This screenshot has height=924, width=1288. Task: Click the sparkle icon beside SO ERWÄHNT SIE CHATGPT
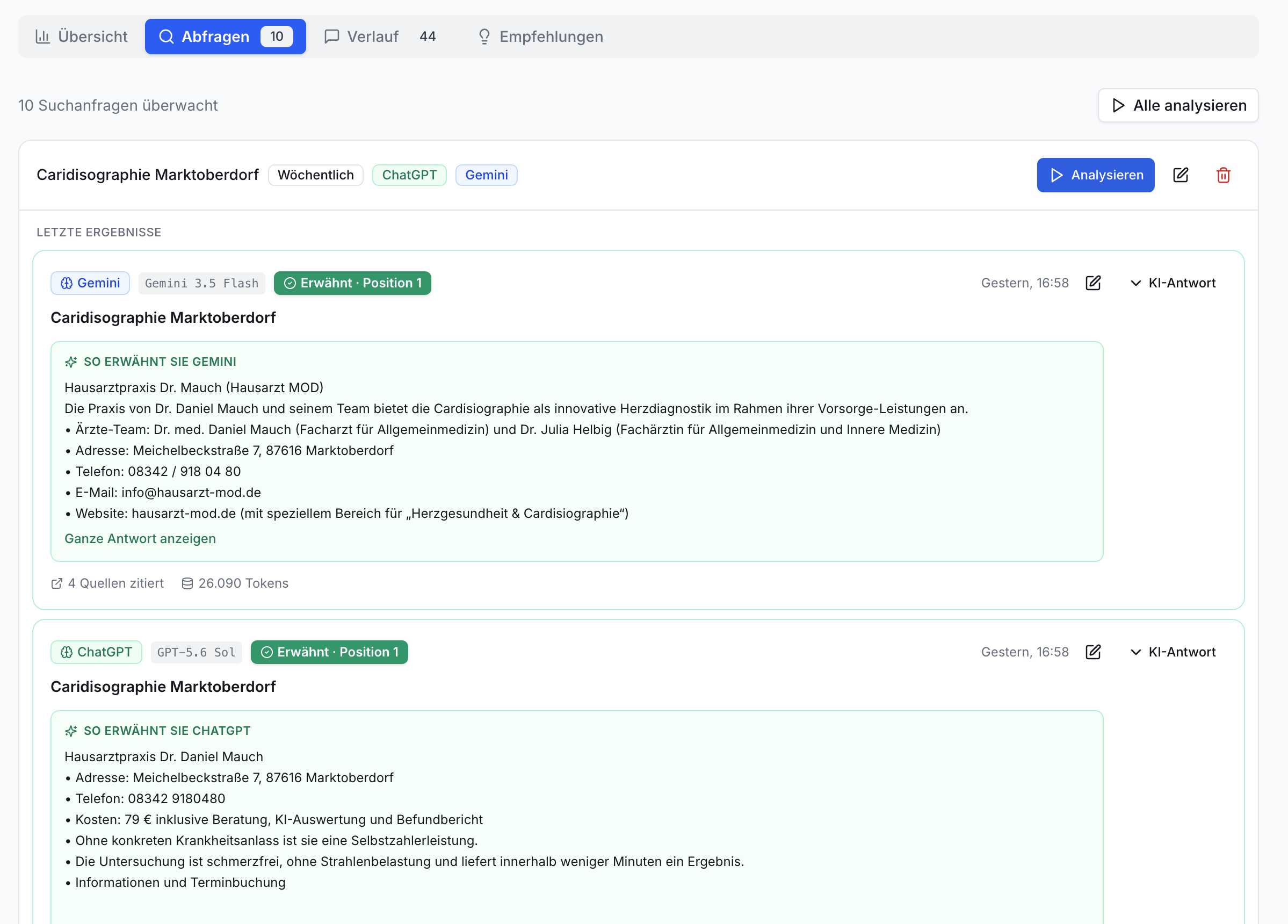click(71, 732)
